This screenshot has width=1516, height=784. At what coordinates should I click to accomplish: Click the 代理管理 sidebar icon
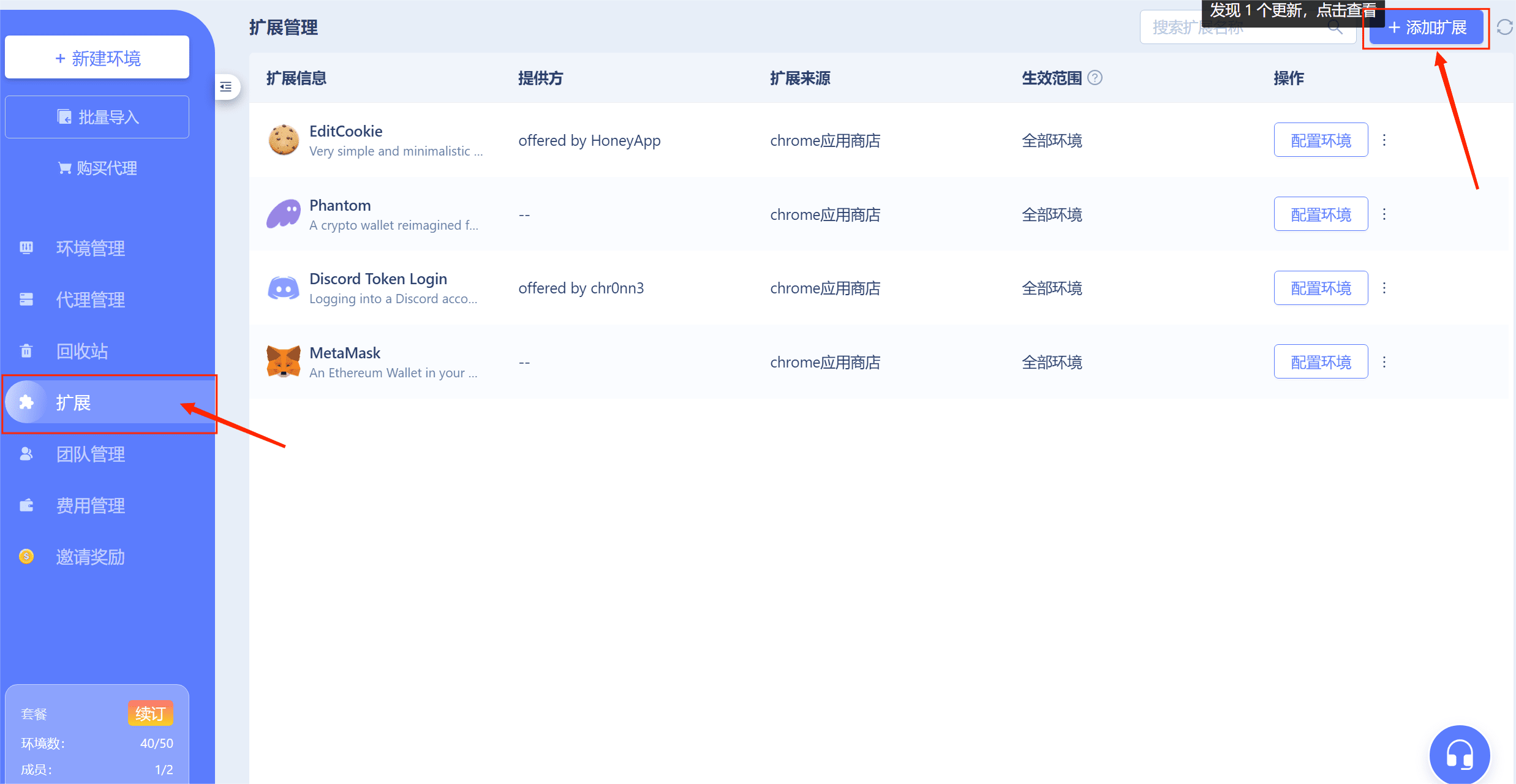click(x=26, y=299)
